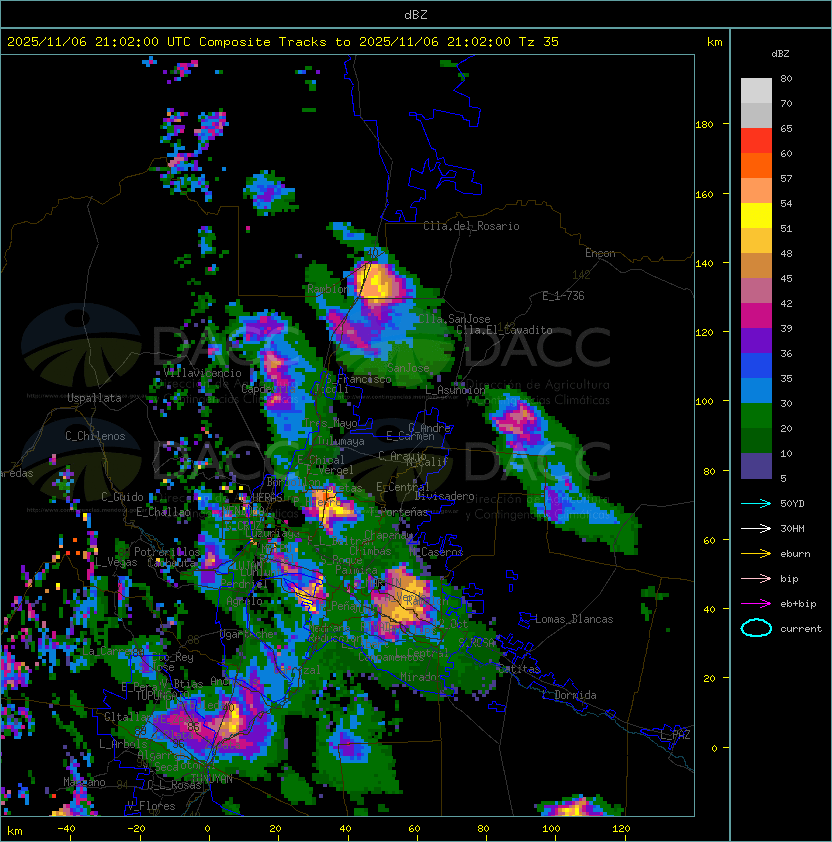Click the 'km' unit label at top right

pyautogui.click(x=714, y=42)
